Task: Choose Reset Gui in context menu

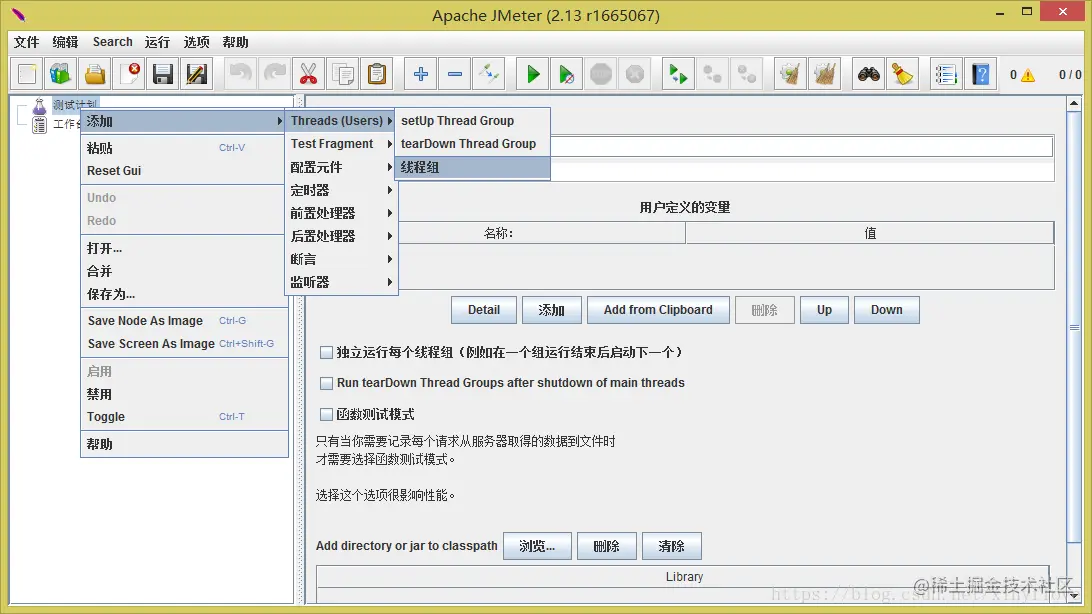Action: 183,171
